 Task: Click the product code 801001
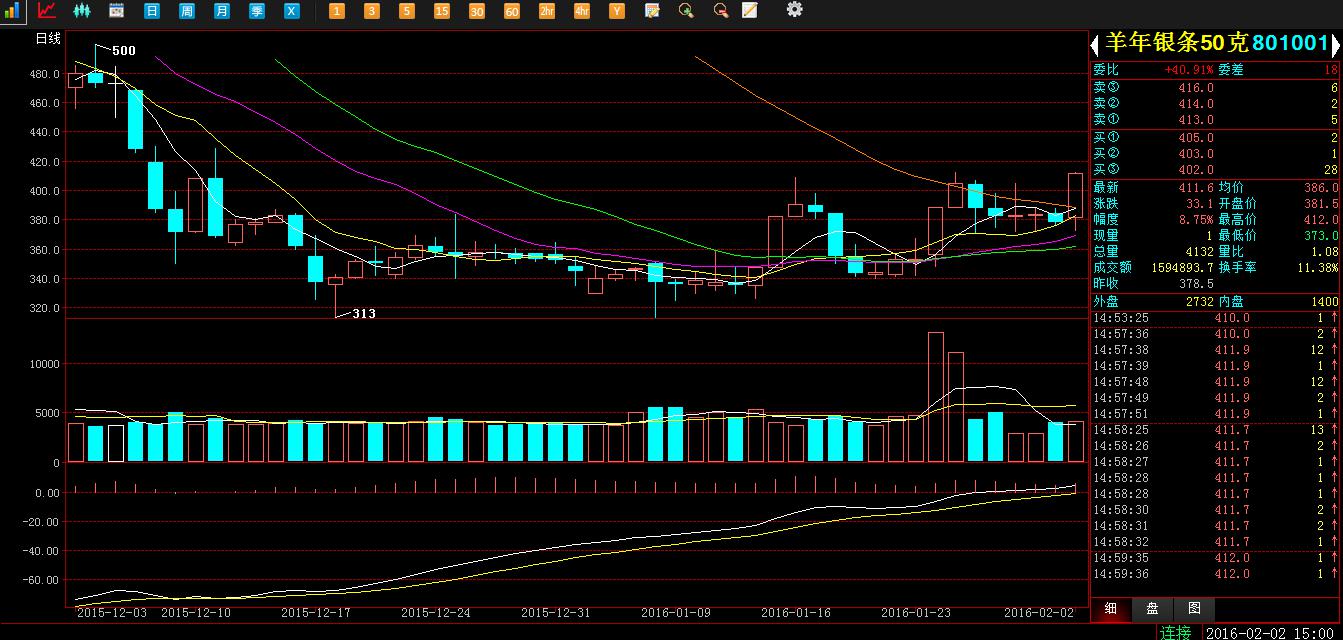coord(1290,43)
